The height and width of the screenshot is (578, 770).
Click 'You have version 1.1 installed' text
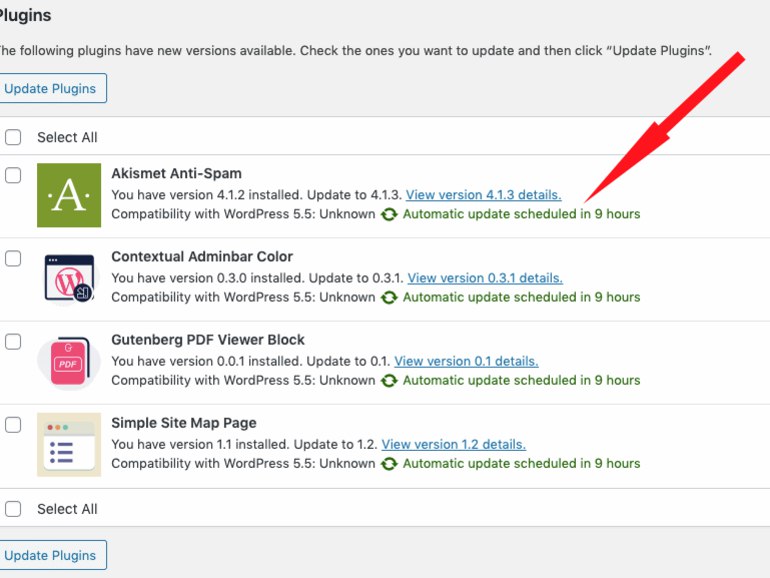[x=200, y=444]
